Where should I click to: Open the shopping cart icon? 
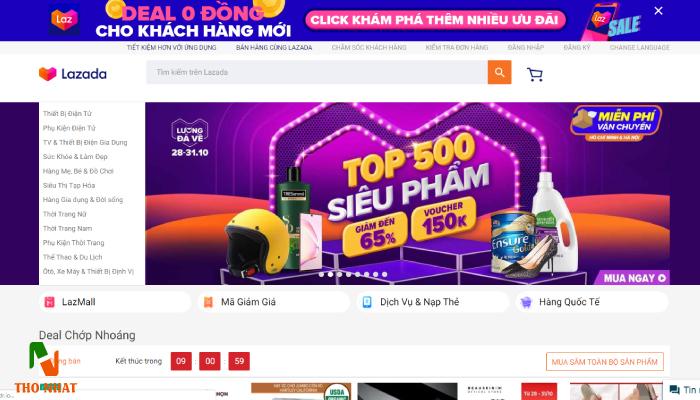pyautogui.click(x=534, y=74)
